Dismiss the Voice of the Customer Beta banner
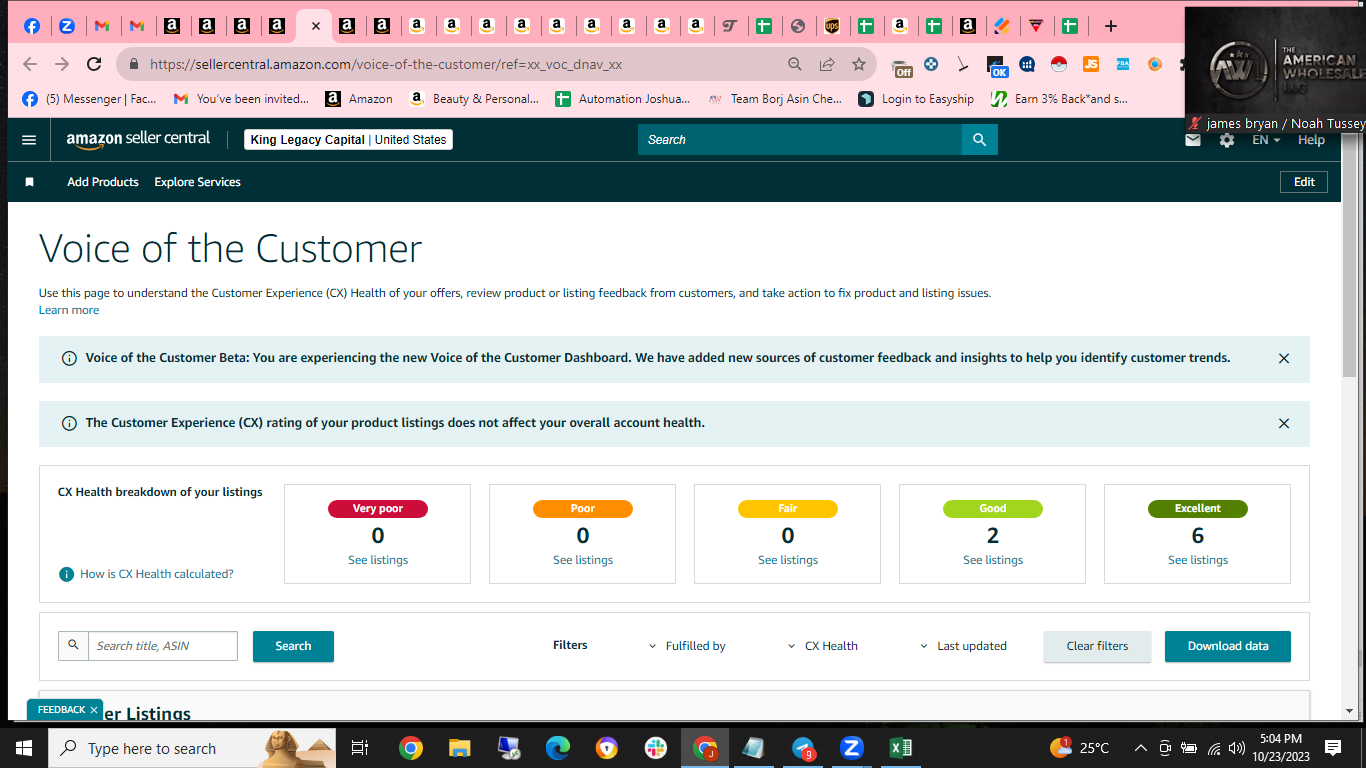Screen dimensions: 1366x768 1284,358
